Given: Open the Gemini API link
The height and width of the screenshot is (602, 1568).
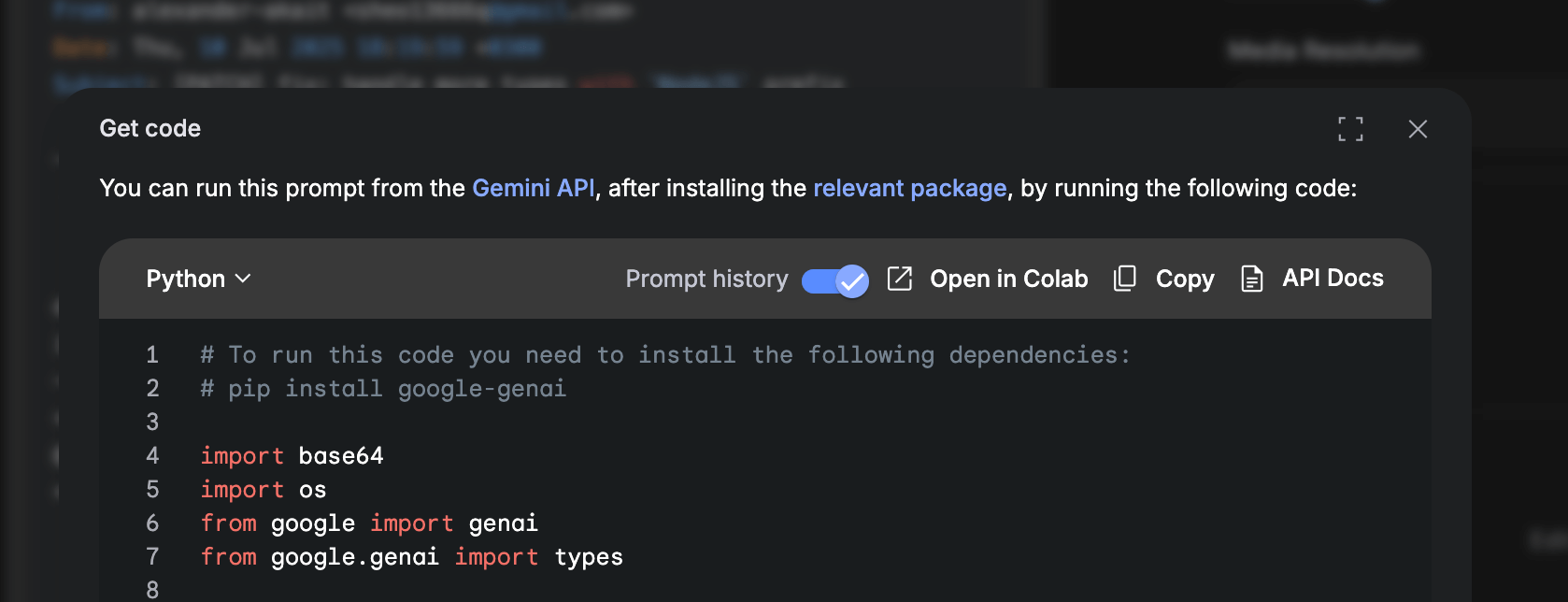Looking at the screenshot, I should point(534,188).
